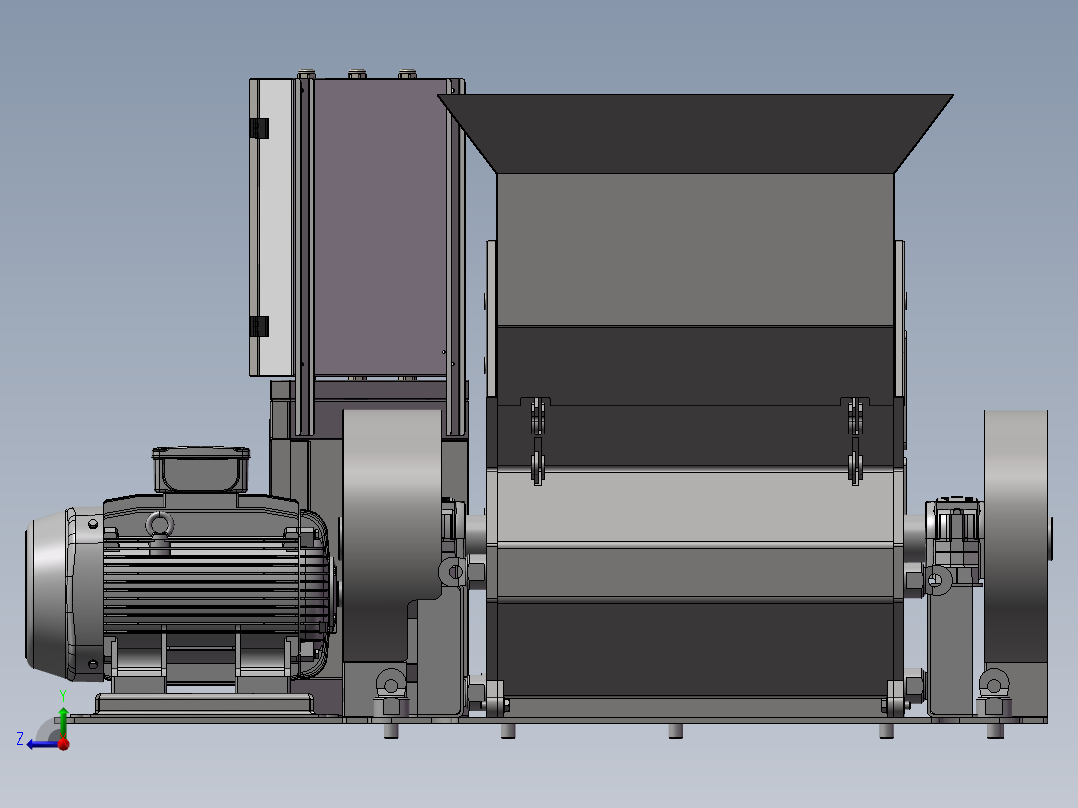Select the motor terminal box on top

pyautogui.click(x=200, y=470)
